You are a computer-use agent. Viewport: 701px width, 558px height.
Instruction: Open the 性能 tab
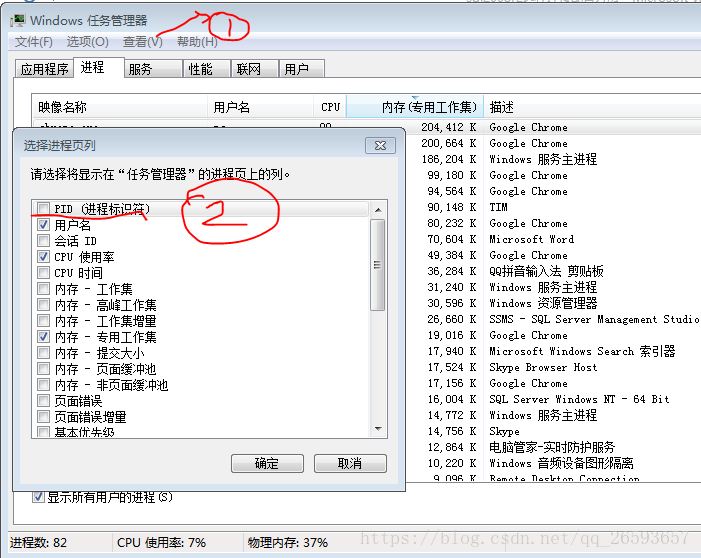click(x=207, y=69)
